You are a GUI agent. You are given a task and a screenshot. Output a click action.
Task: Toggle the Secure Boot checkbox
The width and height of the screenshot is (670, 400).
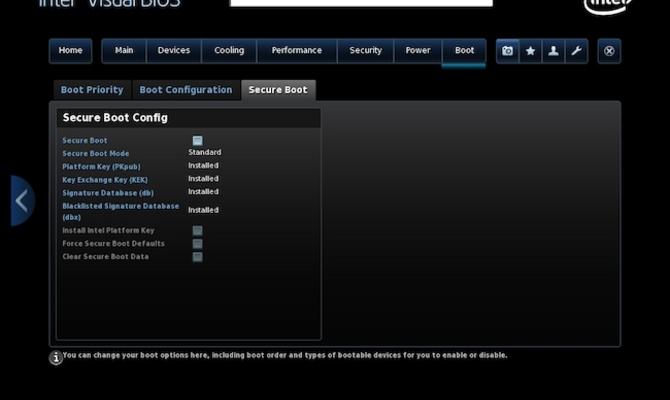click(x=197, y=141)
